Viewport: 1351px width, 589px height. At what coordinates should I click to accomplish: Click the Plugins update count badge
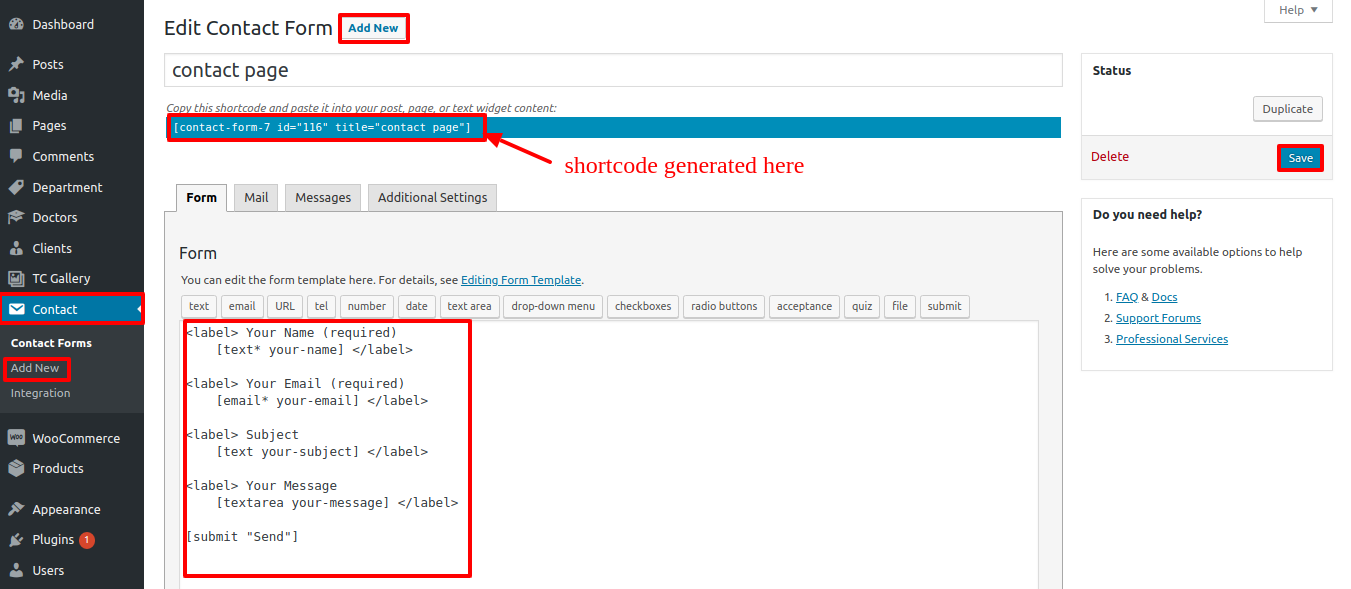(x=87, y=540)
